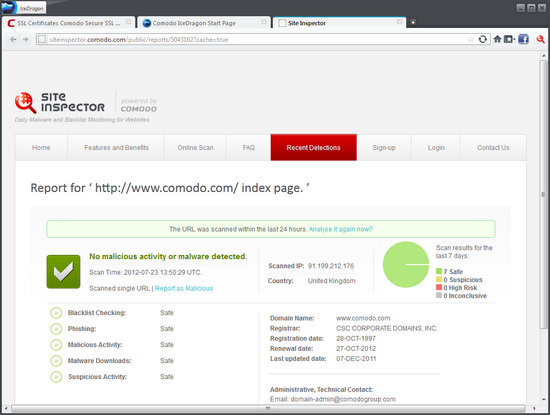
Task: Open the IceDragon application menu button
Action: (x=23, y=8)
